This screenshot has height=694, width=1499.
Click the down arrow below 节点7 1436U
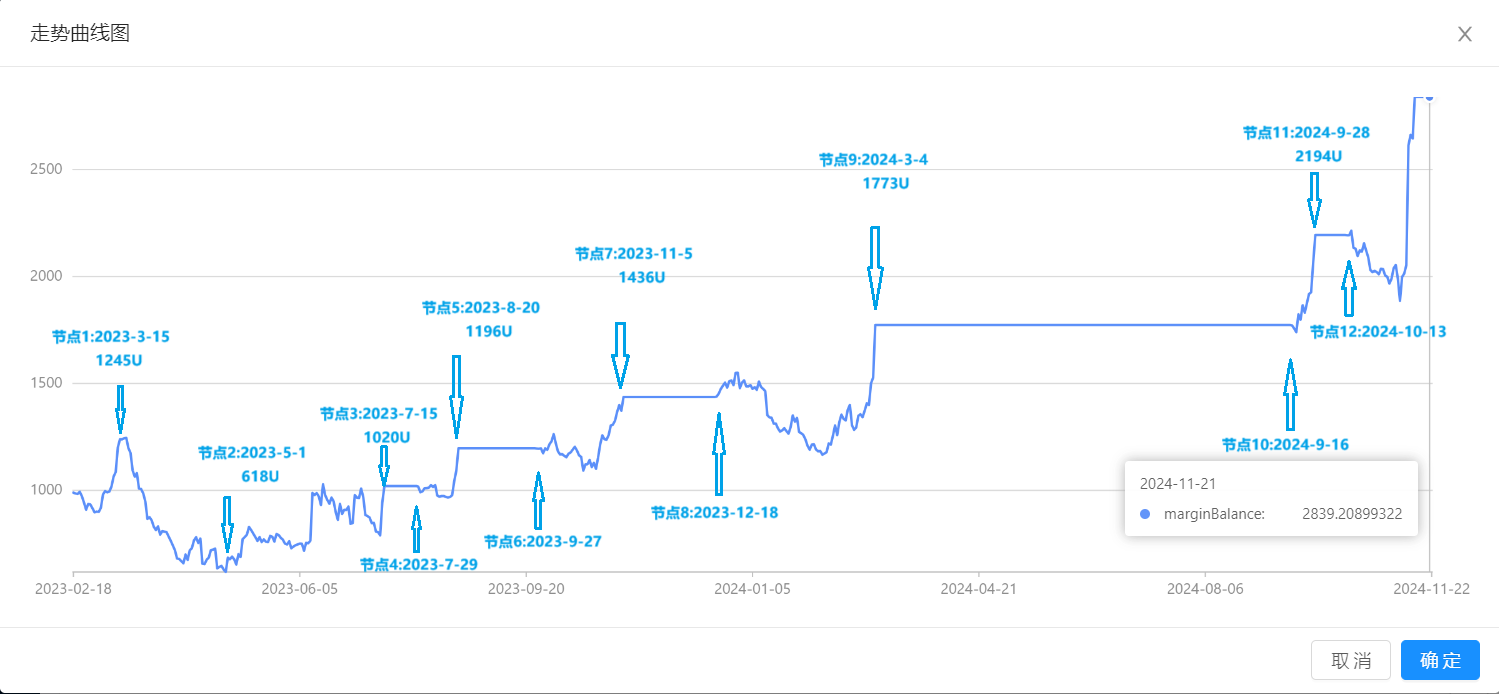pyautogui.click(x=620, y=355)
